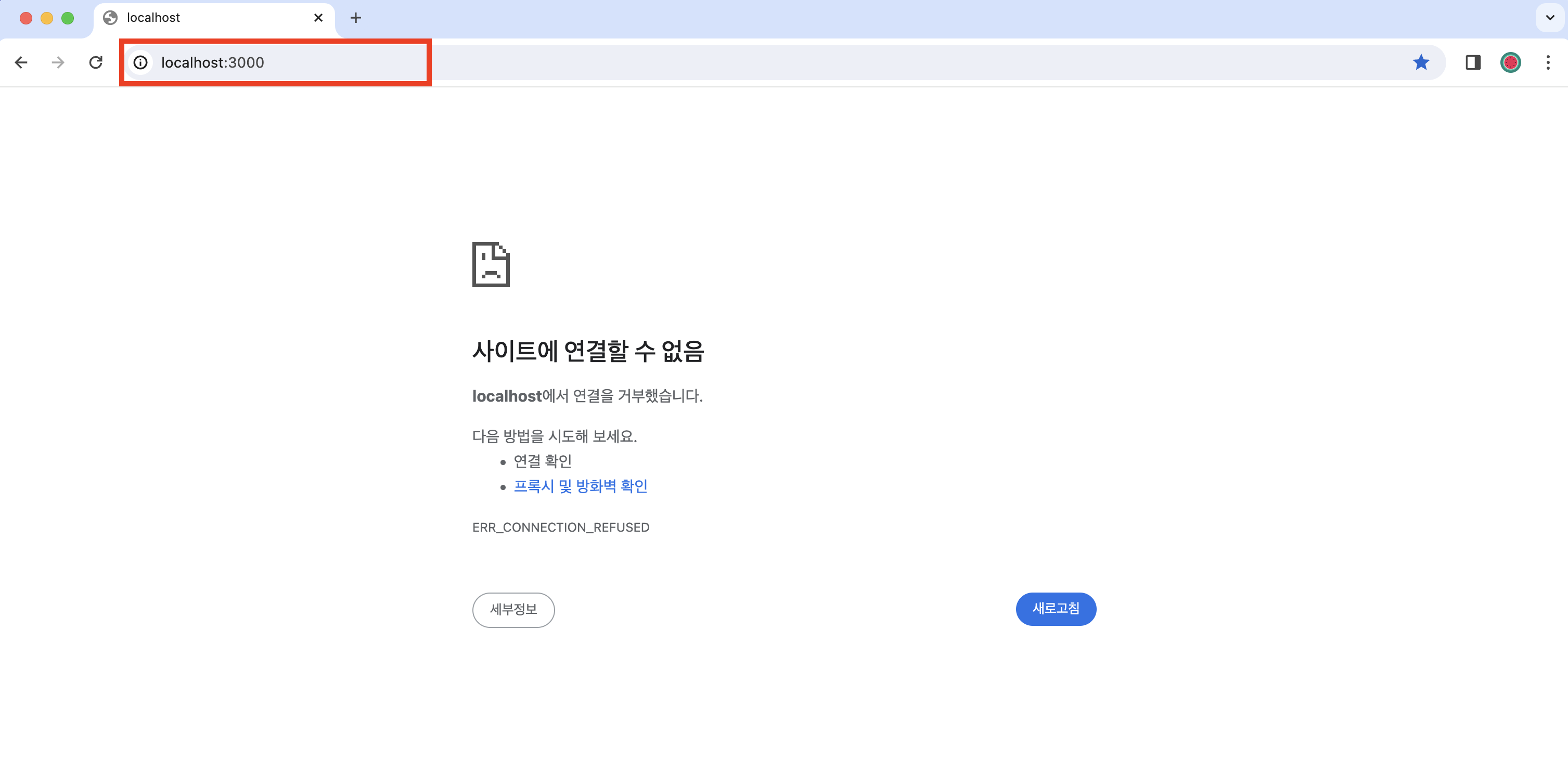Viewport: 1568px width, 771px height.
Task: Open the profile avatar menu
Action: [x=1510, y=62]
